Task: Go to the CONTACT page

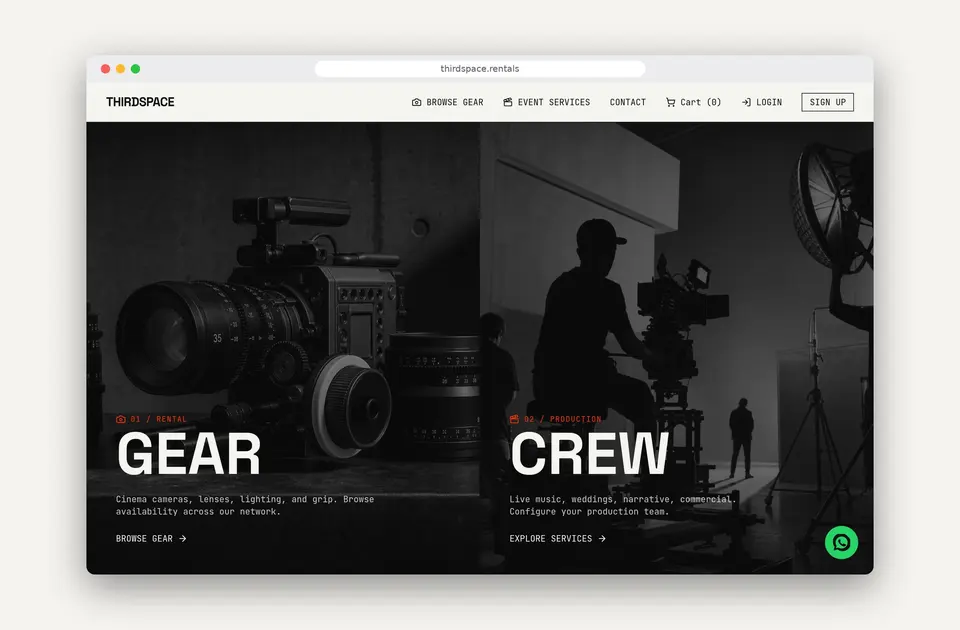Action: coord(628,102)
